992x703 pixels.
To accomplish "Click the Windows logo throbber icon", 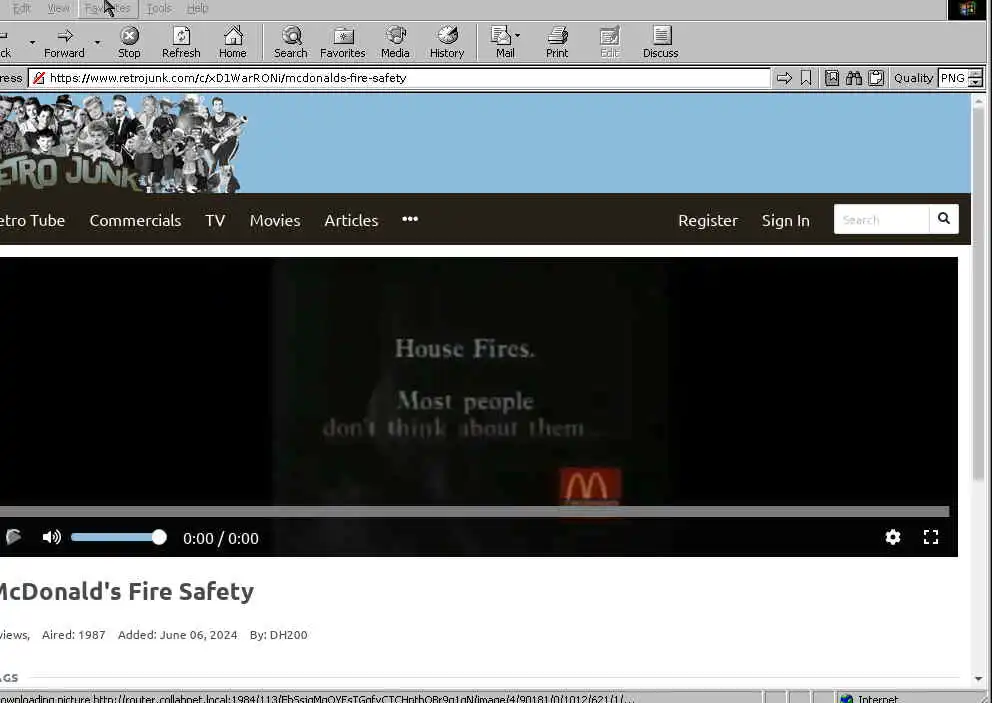I will click(x=967, y=9).
